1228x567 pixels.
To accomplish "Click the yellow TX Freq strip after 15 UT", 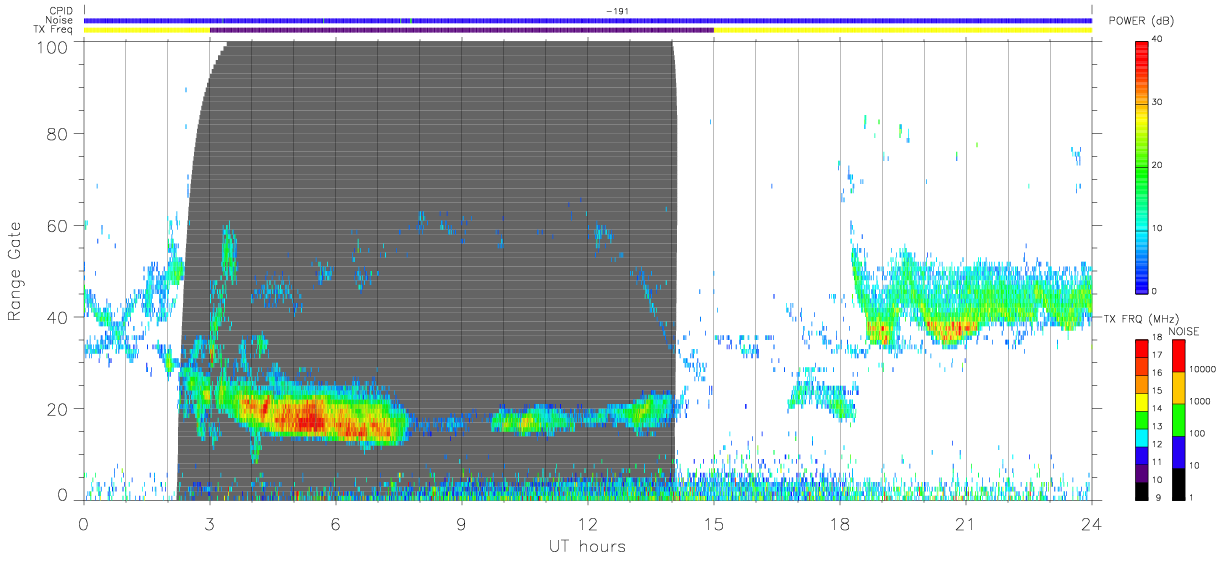I will click(x=903, y=30).
